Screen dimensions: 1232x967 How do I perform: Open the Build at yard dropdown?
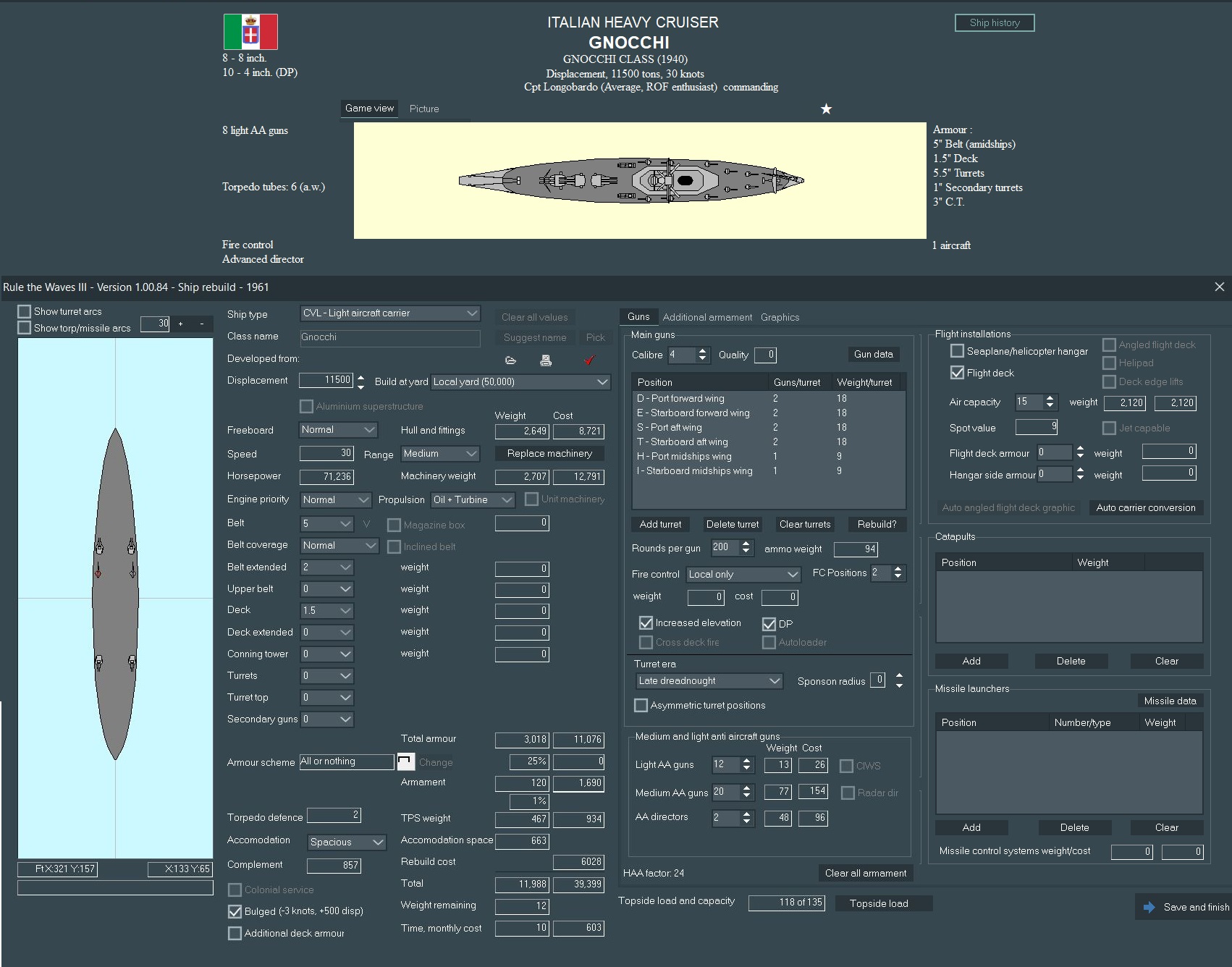click(x=520, y=381)
